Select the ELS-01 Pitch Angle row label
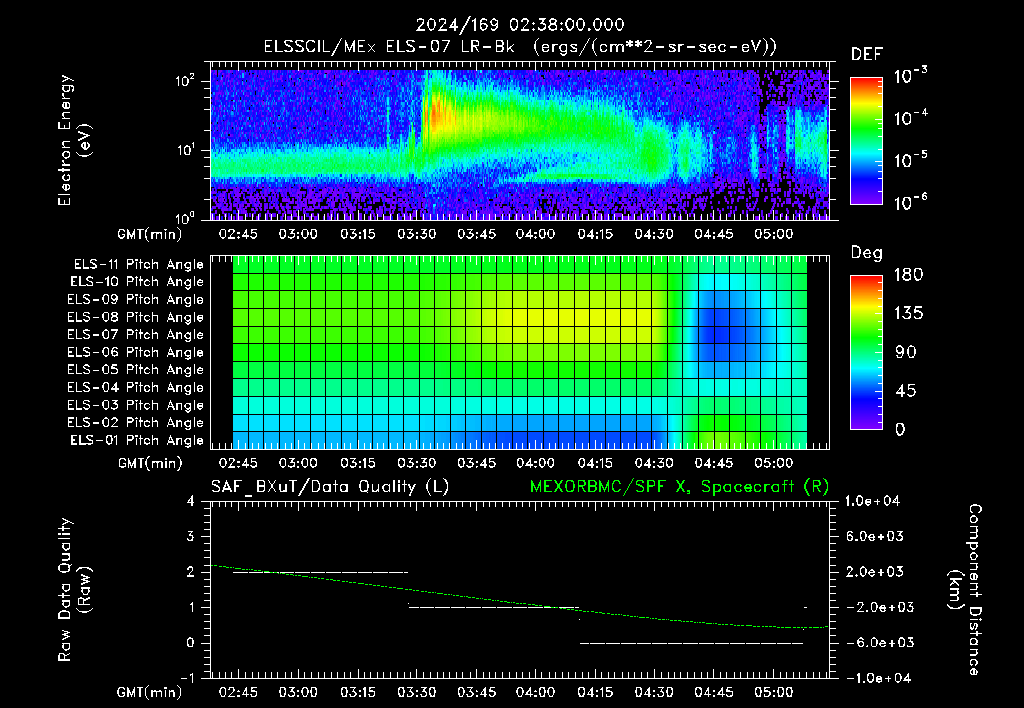Viewport: 1024px width, 708px height. pyautogui.click(x=137, y=441)
